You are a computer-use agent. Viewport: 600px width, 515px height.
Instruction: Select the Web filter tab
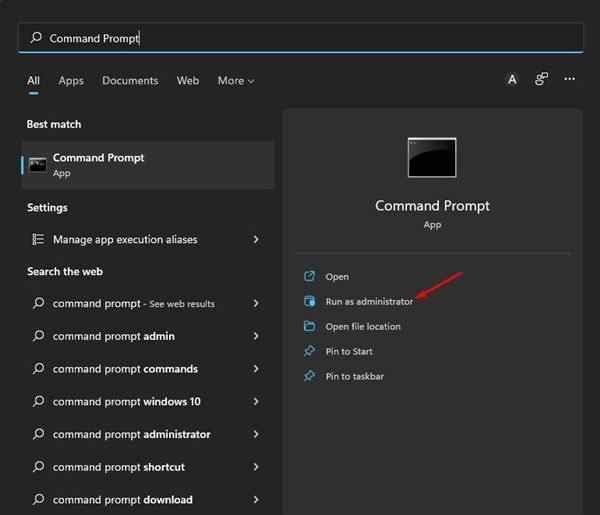click(188, 81)
